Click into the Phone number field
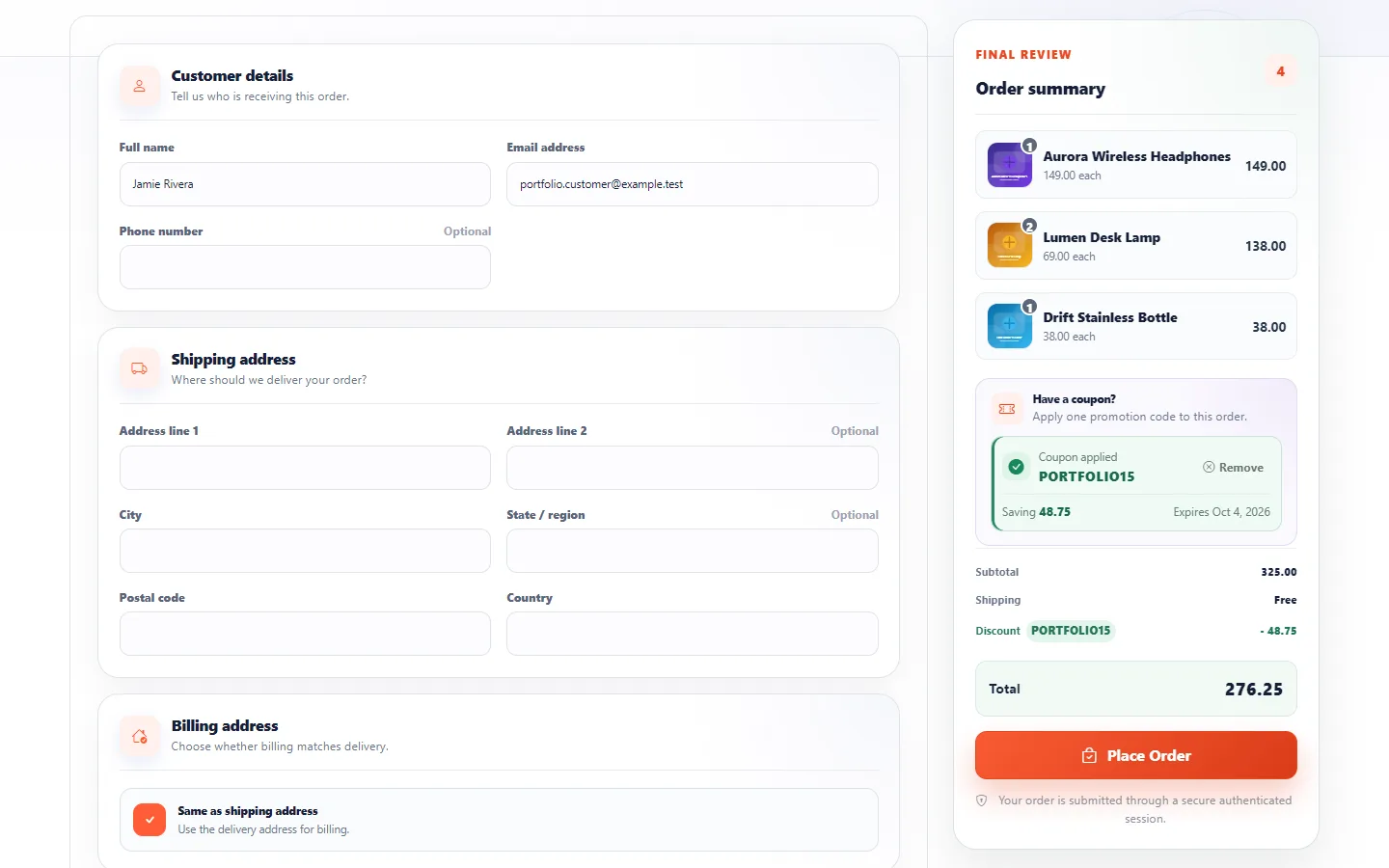1389x868 pixels. pos(305,267)
